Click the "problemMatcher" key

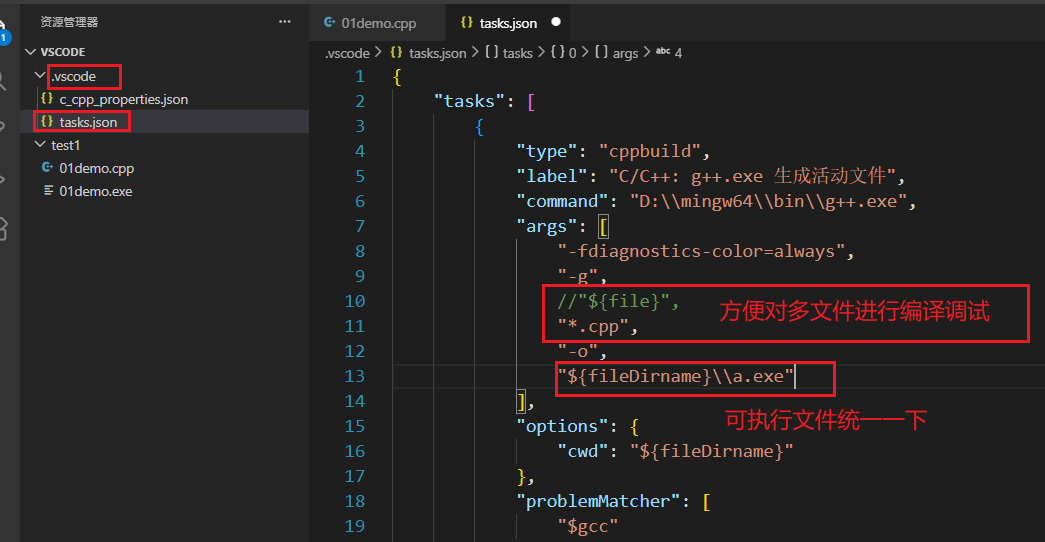(x=598, y=501)
